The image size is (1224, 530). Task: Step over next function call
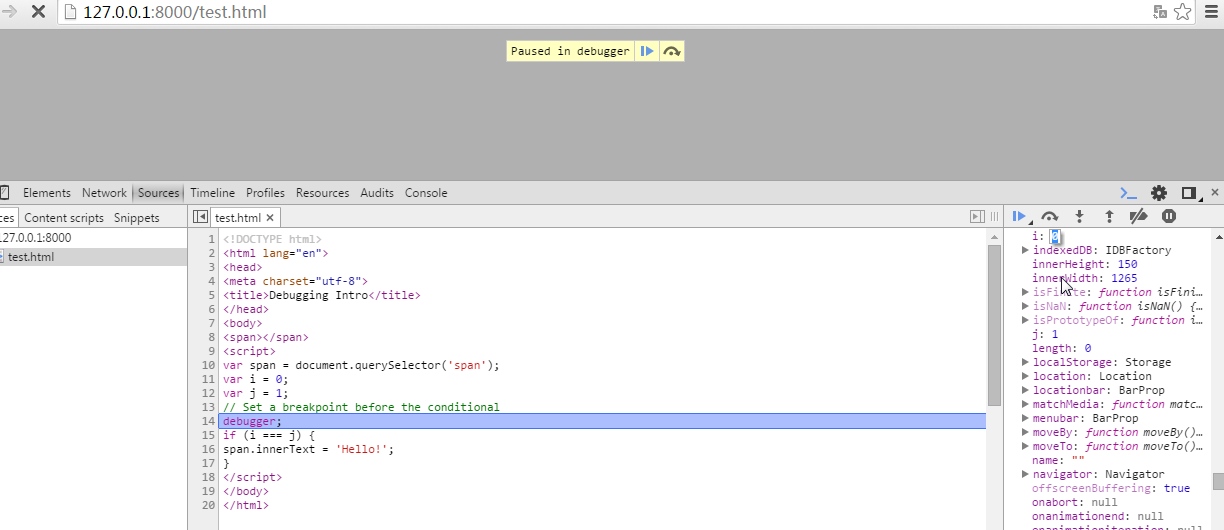click(x=1049, y=216)
